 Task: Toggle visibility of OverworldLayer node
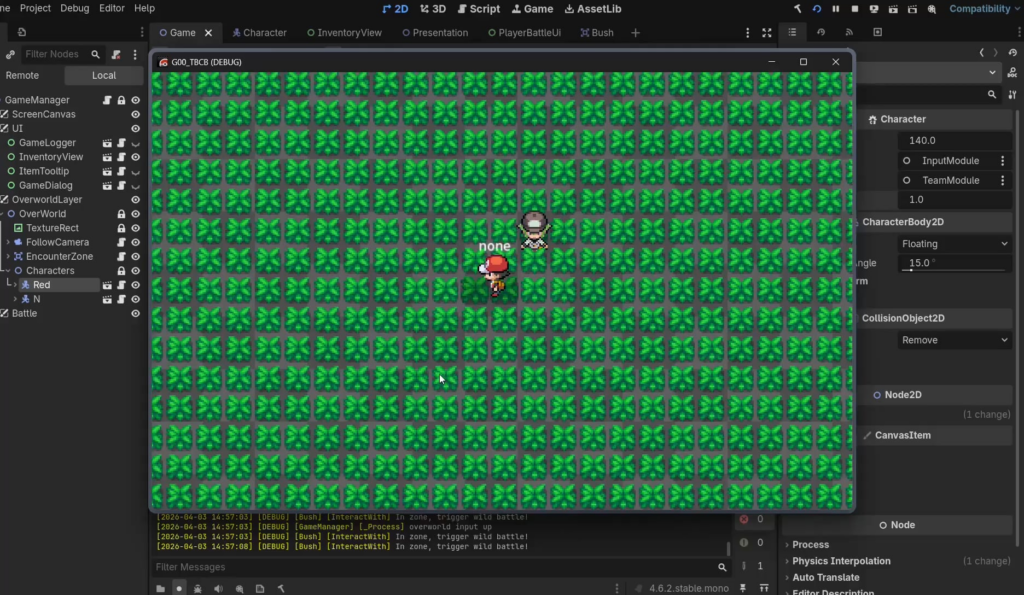point(135,200)
